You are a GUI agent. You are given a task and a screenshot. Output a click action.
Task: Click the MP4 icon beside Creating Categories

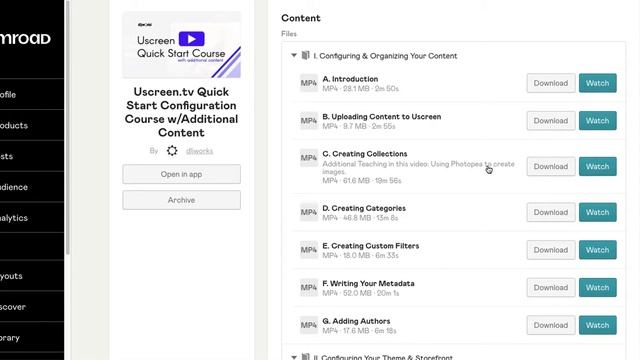click(309, 212)
